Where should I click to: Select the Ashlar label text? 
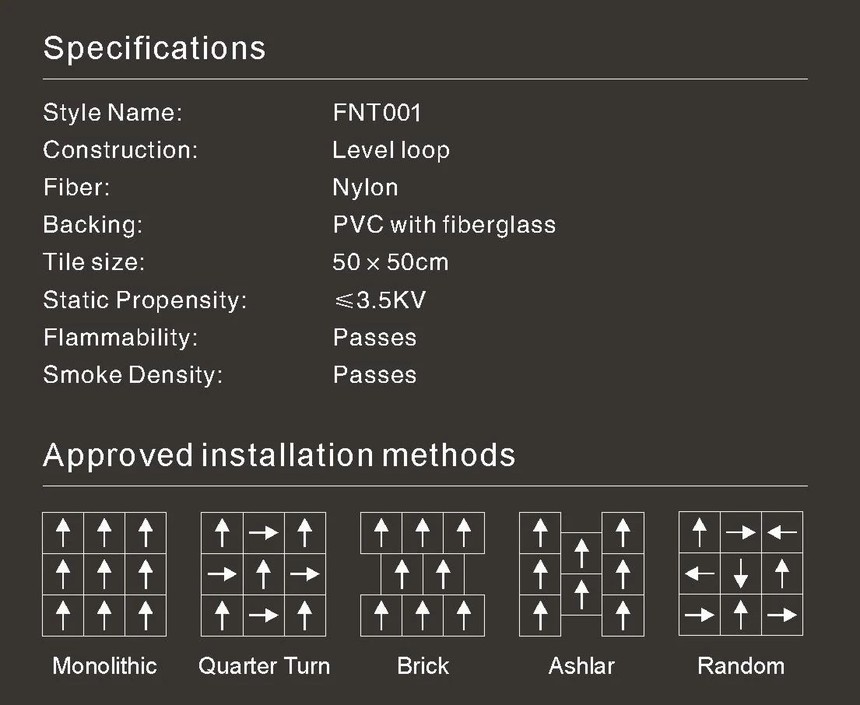coord(581,666)
